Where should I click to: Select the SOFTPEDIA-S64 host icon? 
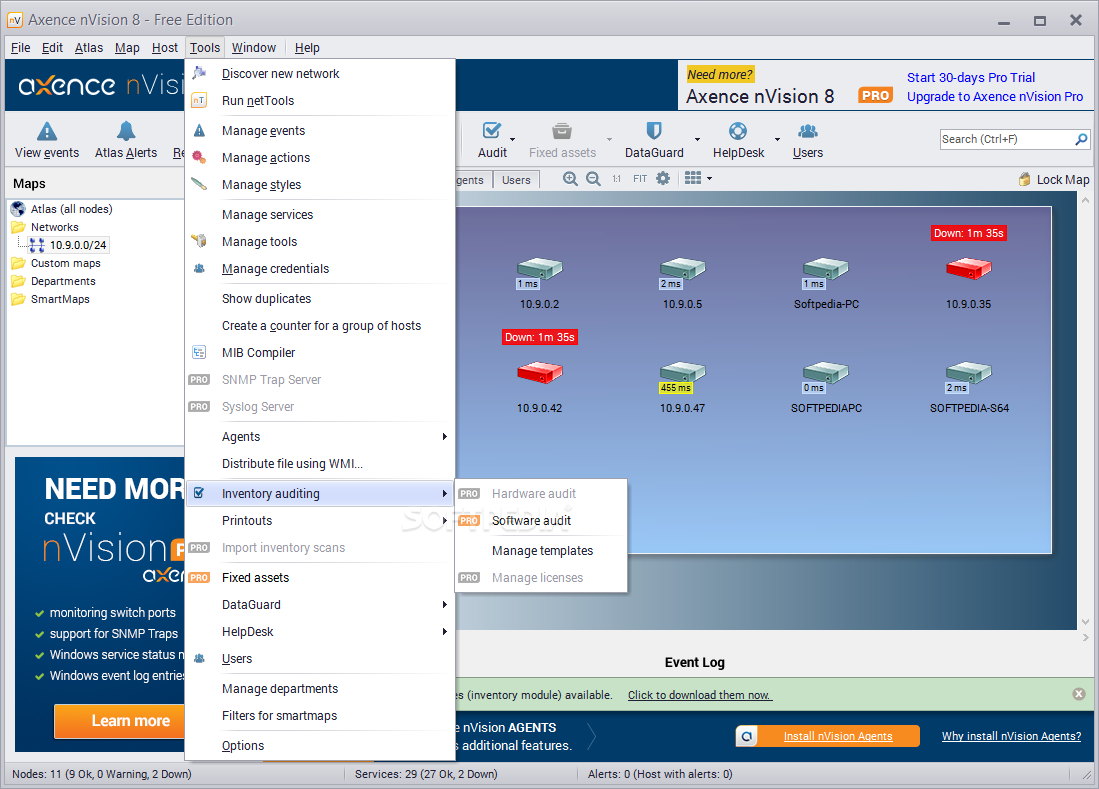tap(969, 373)
